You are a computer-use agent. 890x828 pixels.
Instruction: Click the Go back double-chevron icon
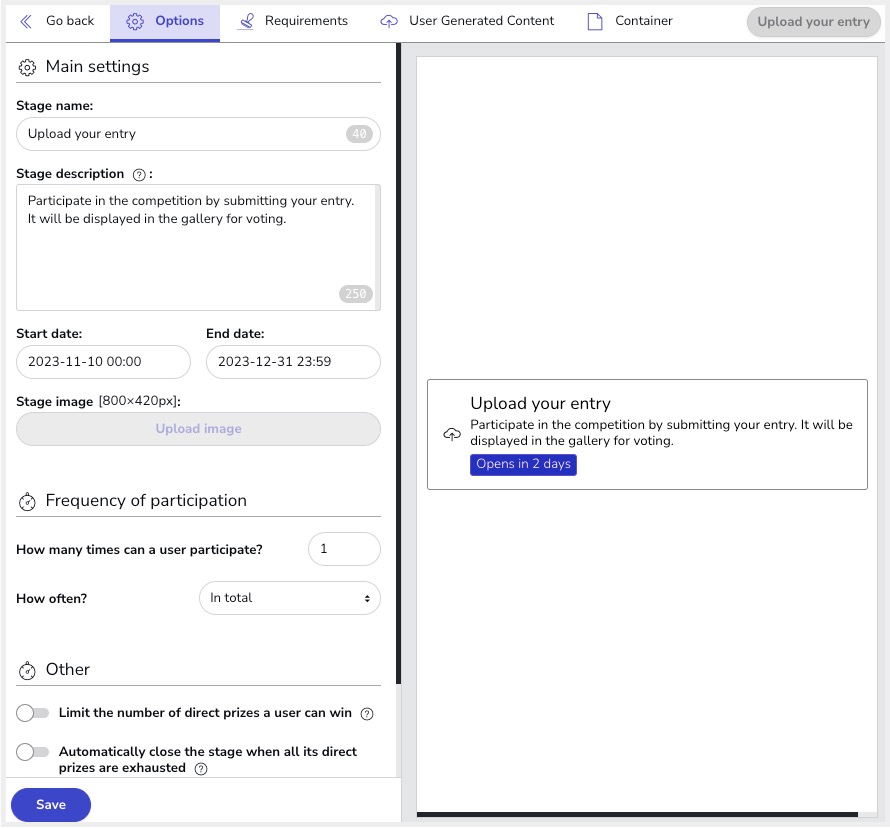(26, 21)
